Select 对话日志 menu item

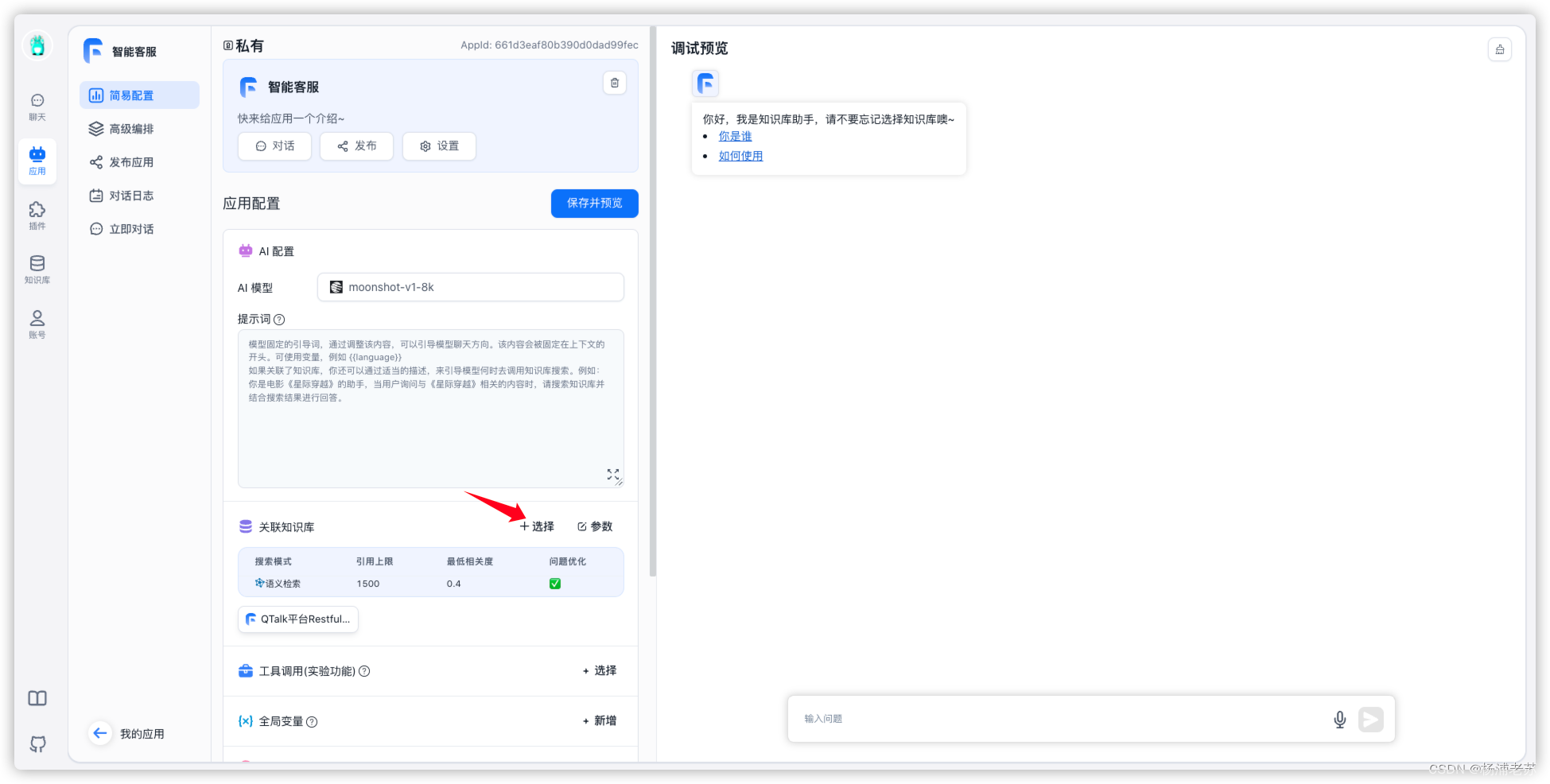[139, 196]
